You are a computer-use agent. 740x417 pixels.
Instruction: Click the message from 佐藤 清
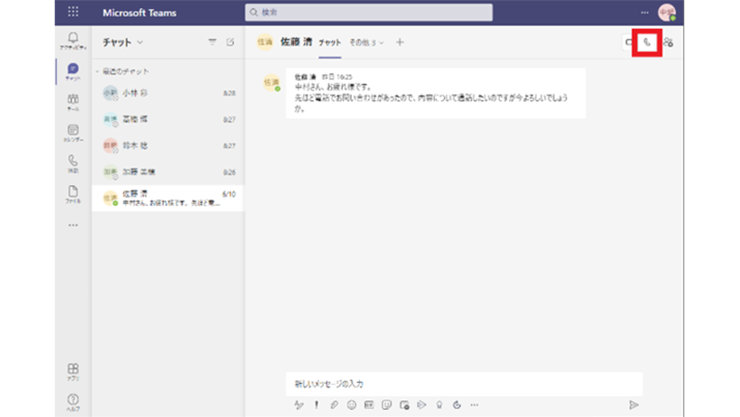[435, 92]
